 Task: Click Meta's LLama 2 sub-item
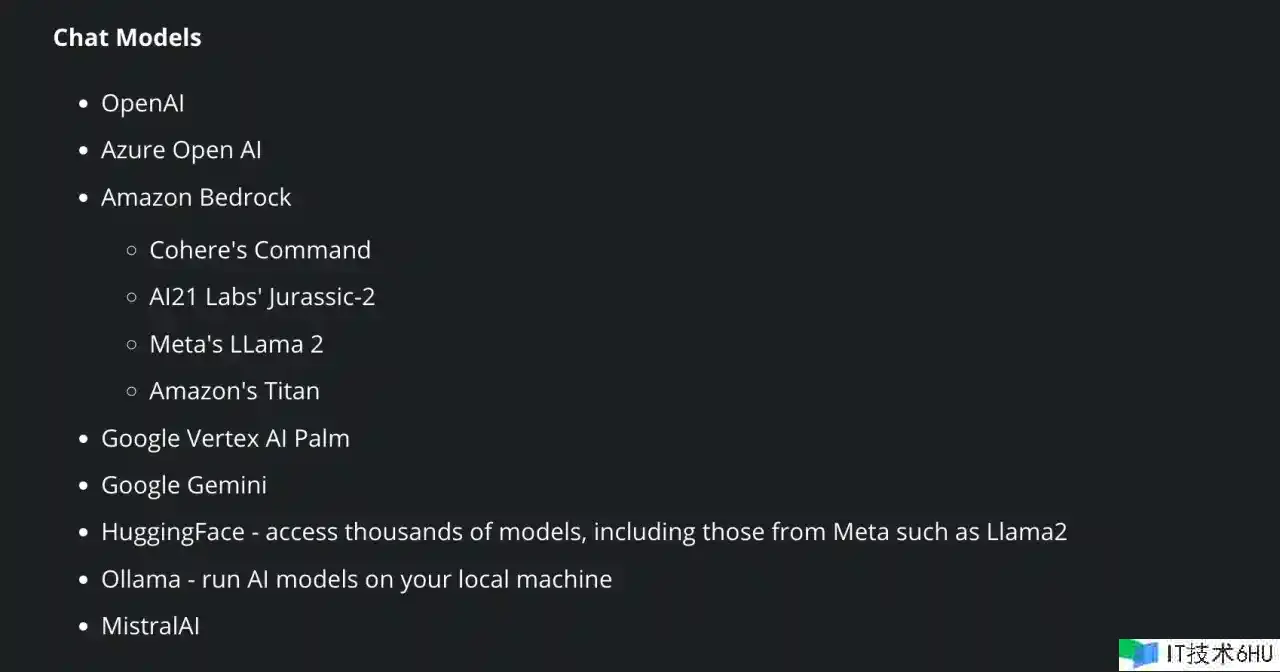[x=236, y=344]
